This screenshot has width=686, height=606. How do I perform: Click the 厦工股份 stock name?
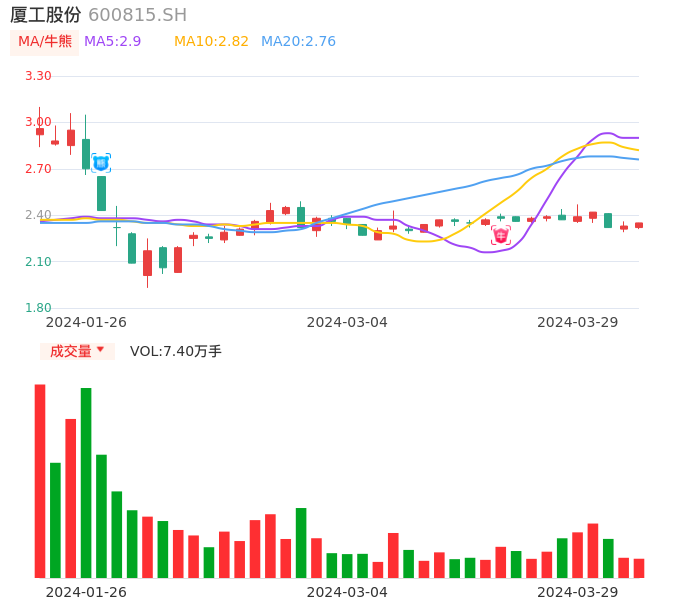pyautogui.click(x=45, y=15)
